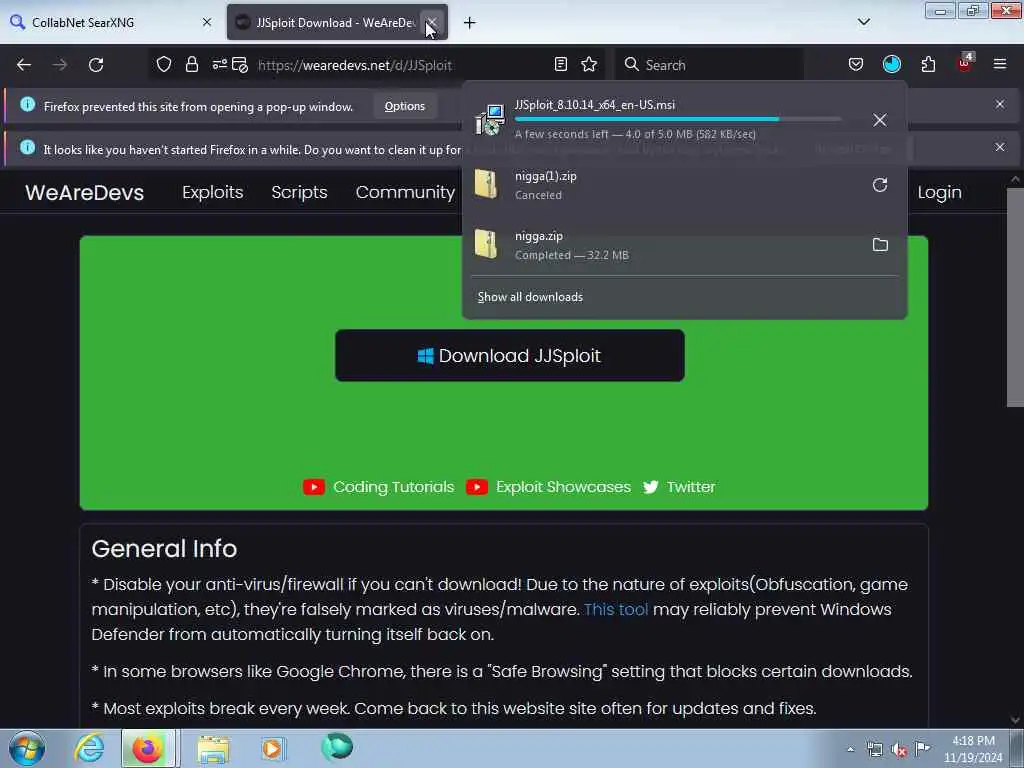Open a new tab with the plus button
The width and height of the screenshot is (1024, 768).
pos(469,23)
